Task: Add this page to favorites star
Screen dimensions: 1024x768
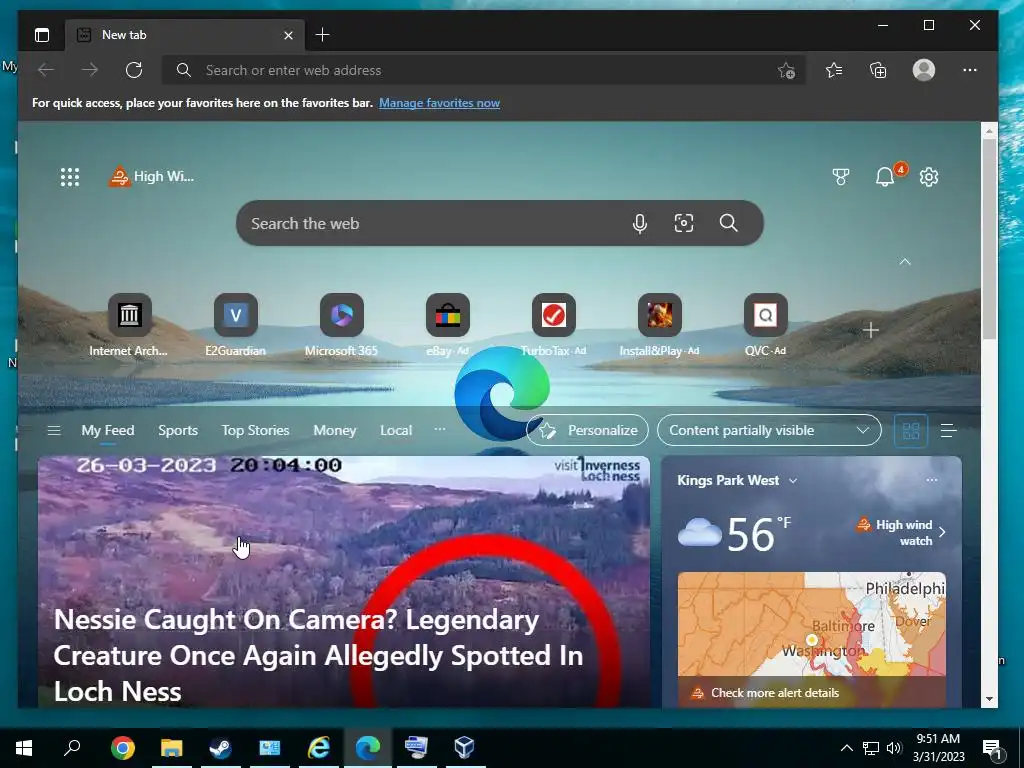Action: (x=786, y=71)
